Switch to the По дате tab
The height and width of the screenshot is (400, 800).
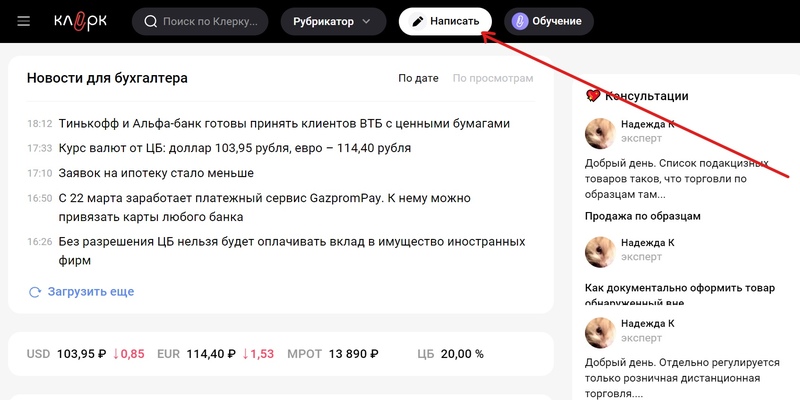418,78
